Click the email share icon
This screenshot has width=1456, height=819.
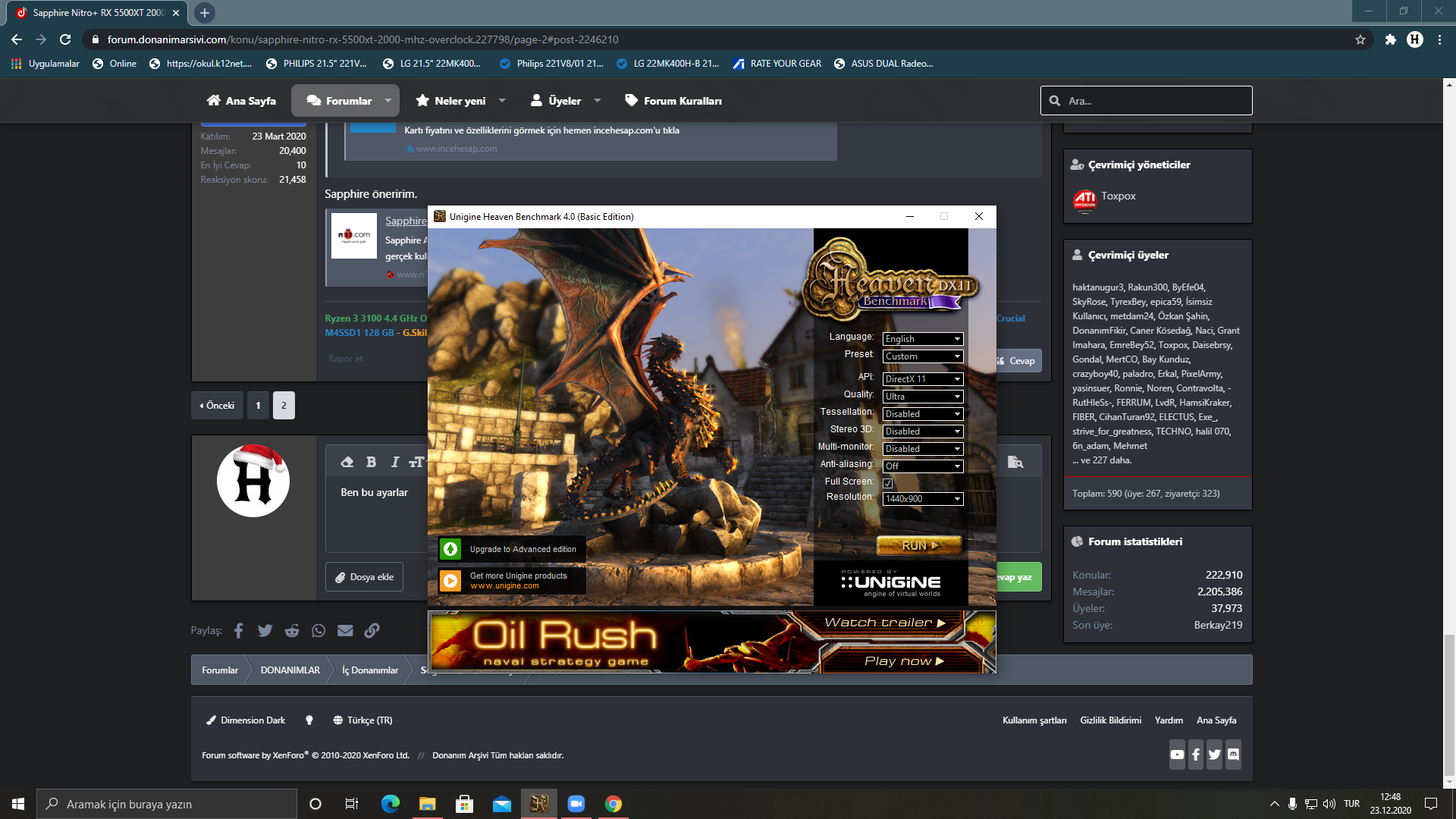click(x=345, y=631)
